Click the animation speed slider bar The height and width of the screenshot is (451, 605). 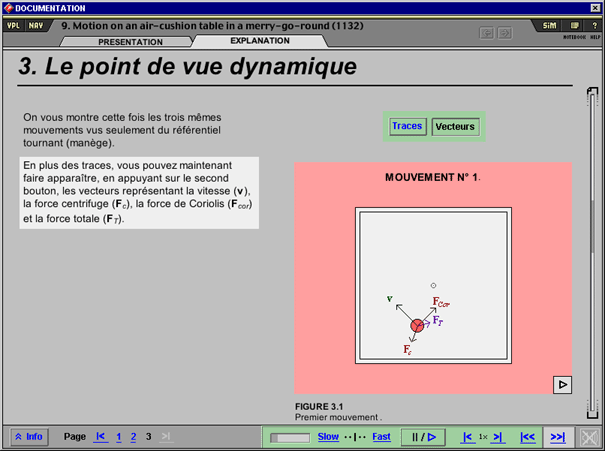point(291,437)
